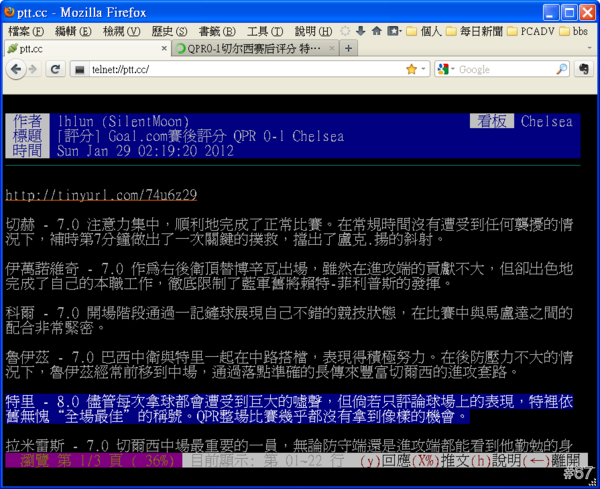Open the list all tabs dropdown arrow
The height and width of the screenshot is (489, 600).
pyautogui.click(x=590, y=48)
